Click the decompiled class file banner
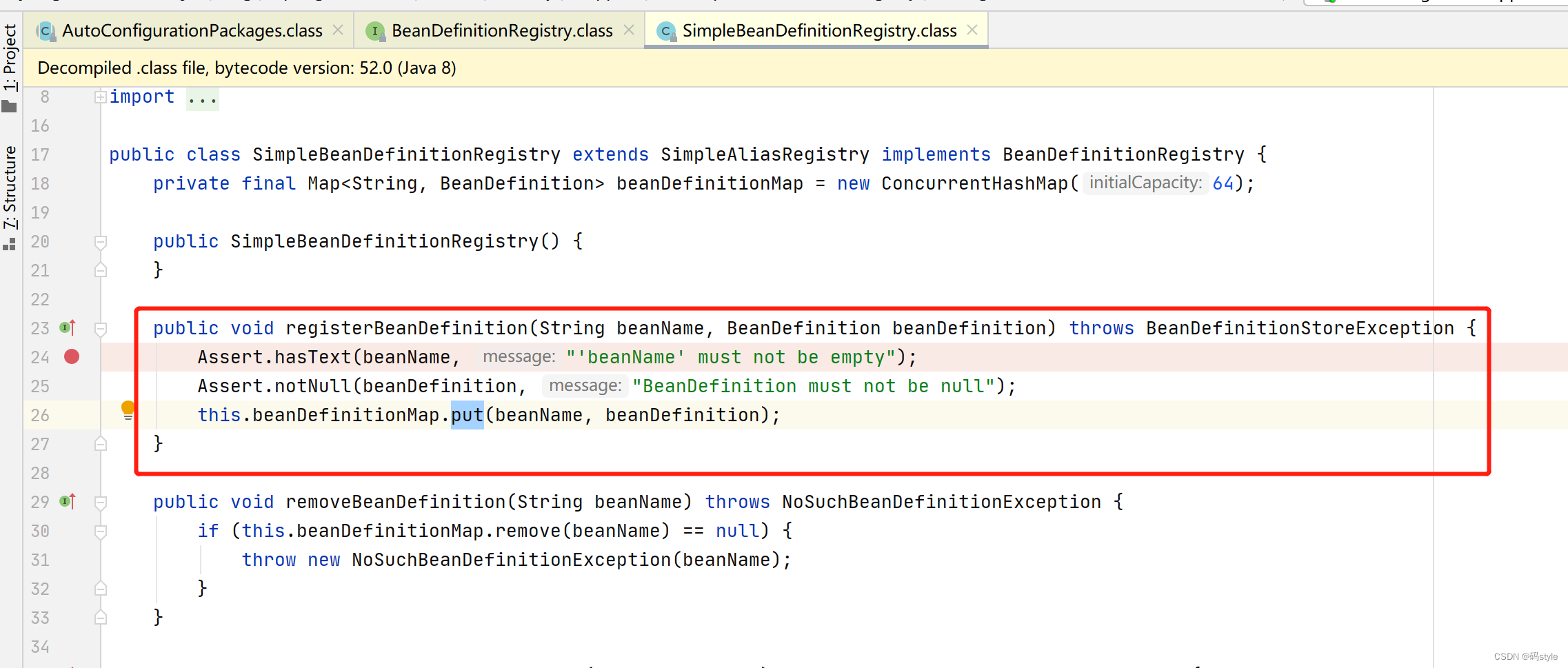This screenshot has width=1568, height=668. tap(796, 68)
